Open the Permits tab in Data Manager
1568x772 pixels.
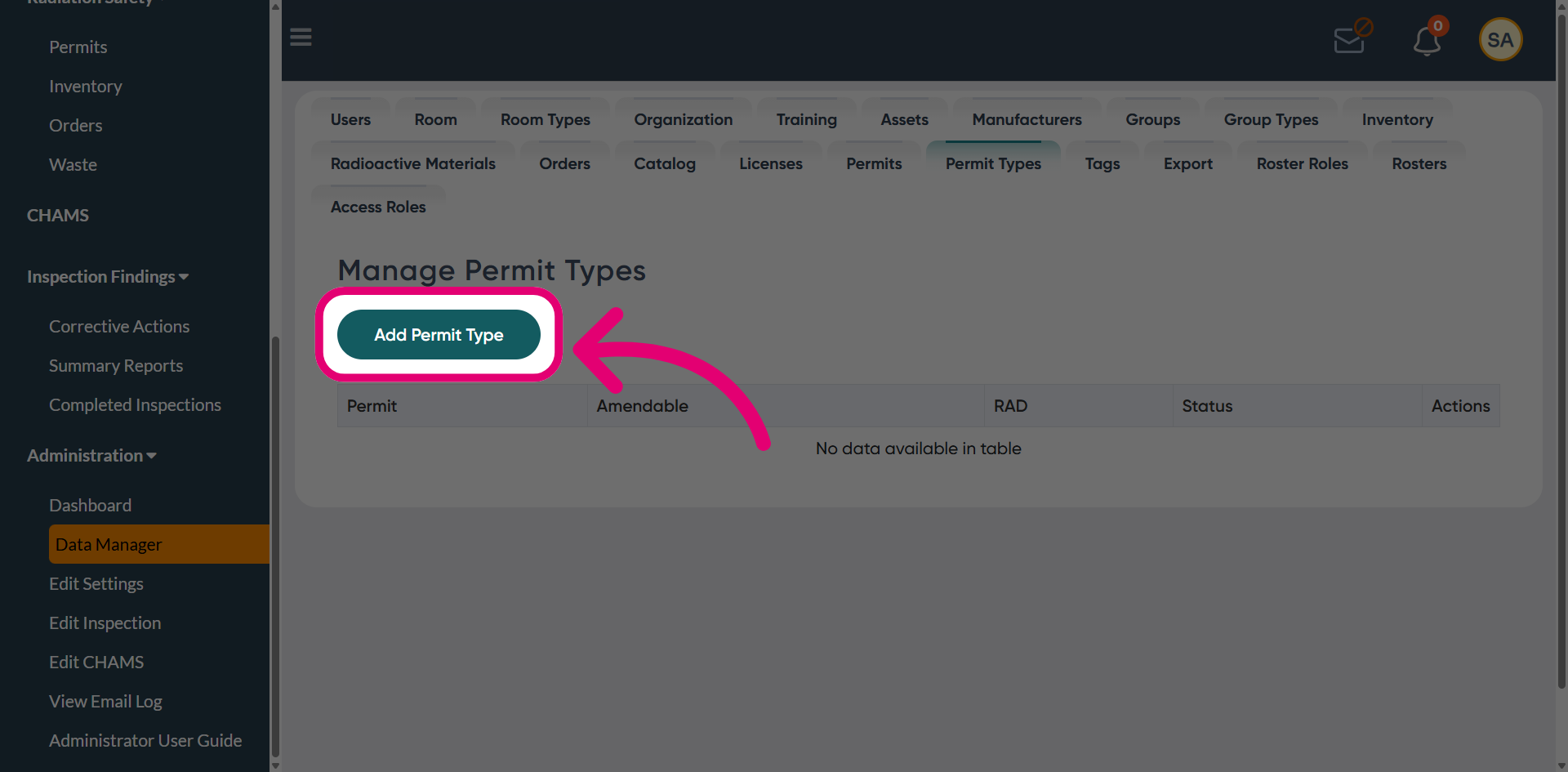pyautogui.click(x=874, y=163)
